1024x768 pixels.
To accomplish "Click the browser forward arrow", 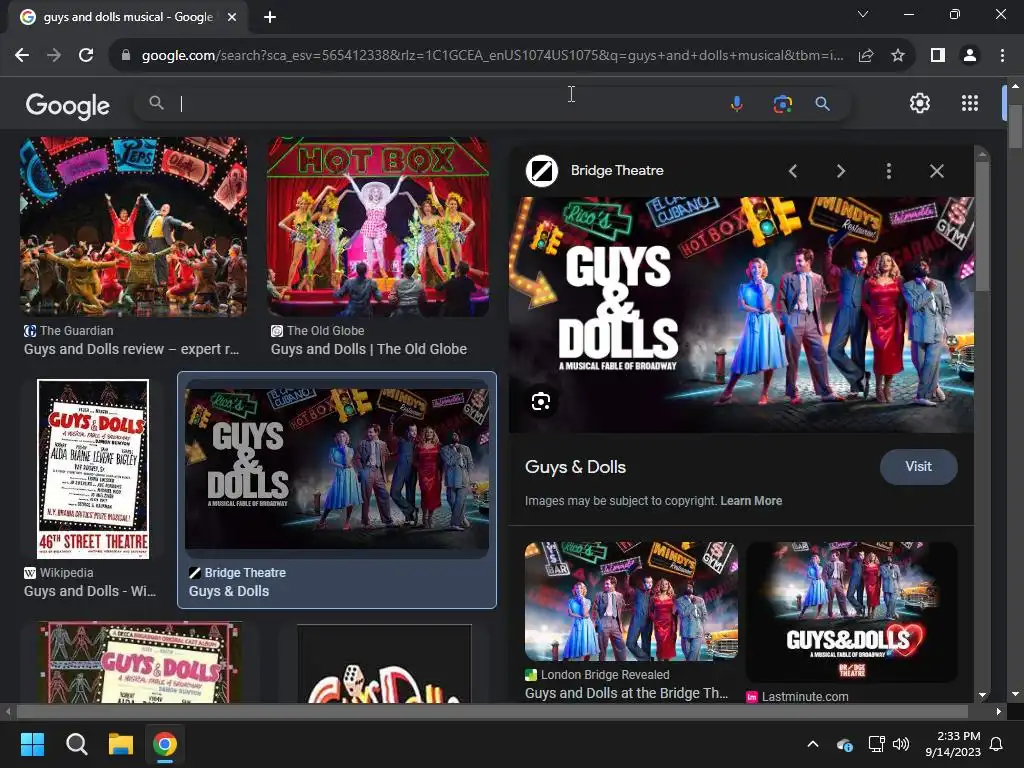I will tap(54, 56).
